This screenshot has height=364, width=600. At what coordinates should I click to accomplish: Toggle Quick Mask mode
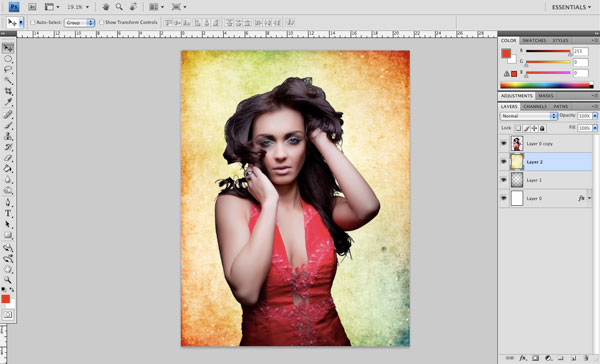tap(8, 315)
